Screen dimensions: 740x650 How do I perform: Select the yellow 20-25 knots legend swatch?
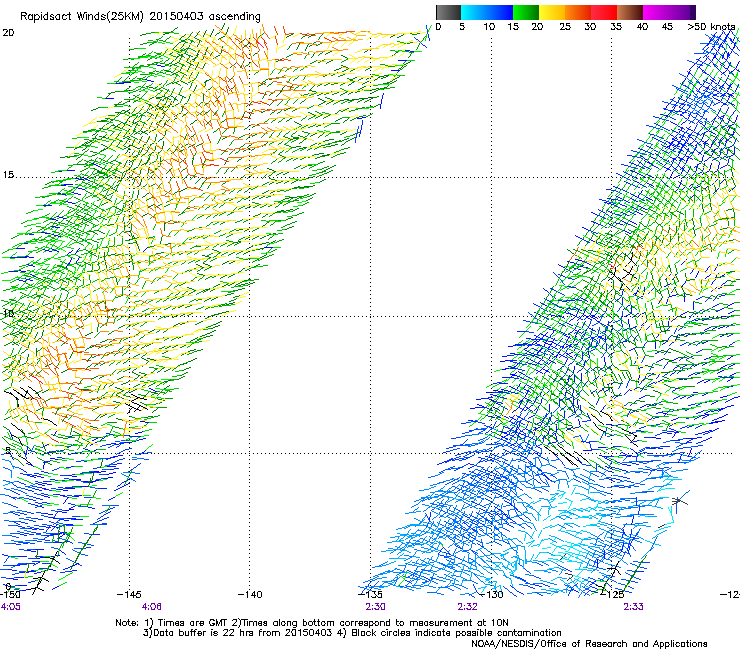click(x=552, y=12)
